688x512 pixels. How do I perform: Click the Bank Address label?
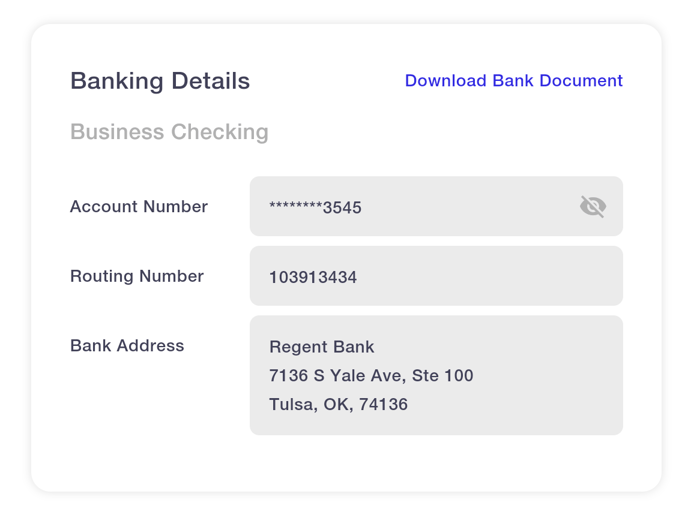point(127,345)
